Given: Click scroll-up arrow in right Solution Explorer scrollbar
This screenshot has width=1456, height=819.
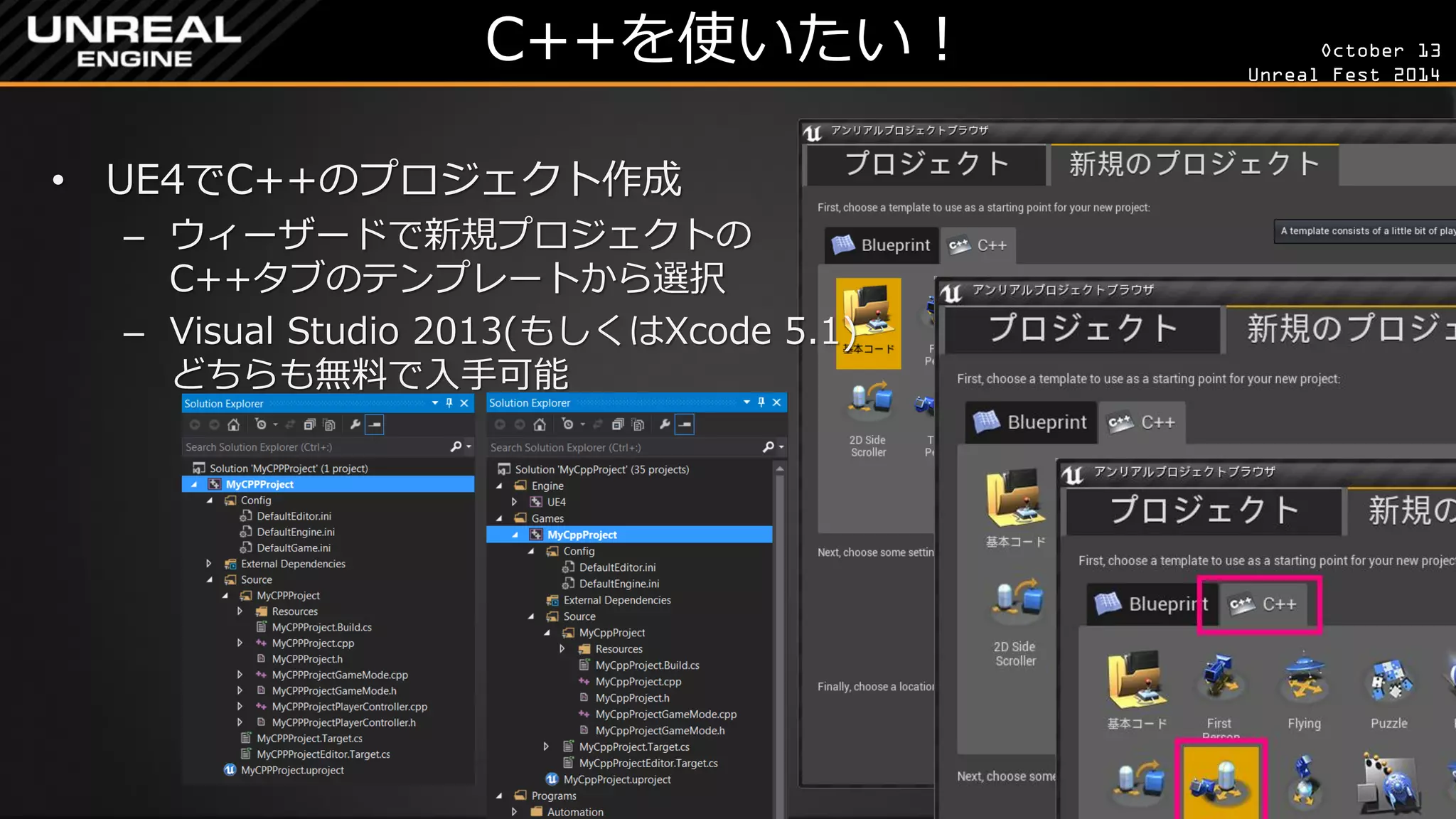Looking at the screenshot, I should [780, 469].
